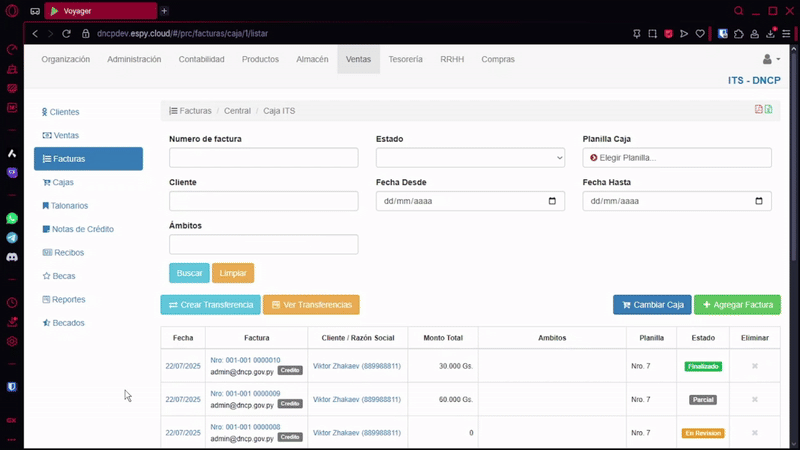Click the delete X for invoice 0000010
The width and height of the screenshot is (800, 450).
(x=754, y=366)
